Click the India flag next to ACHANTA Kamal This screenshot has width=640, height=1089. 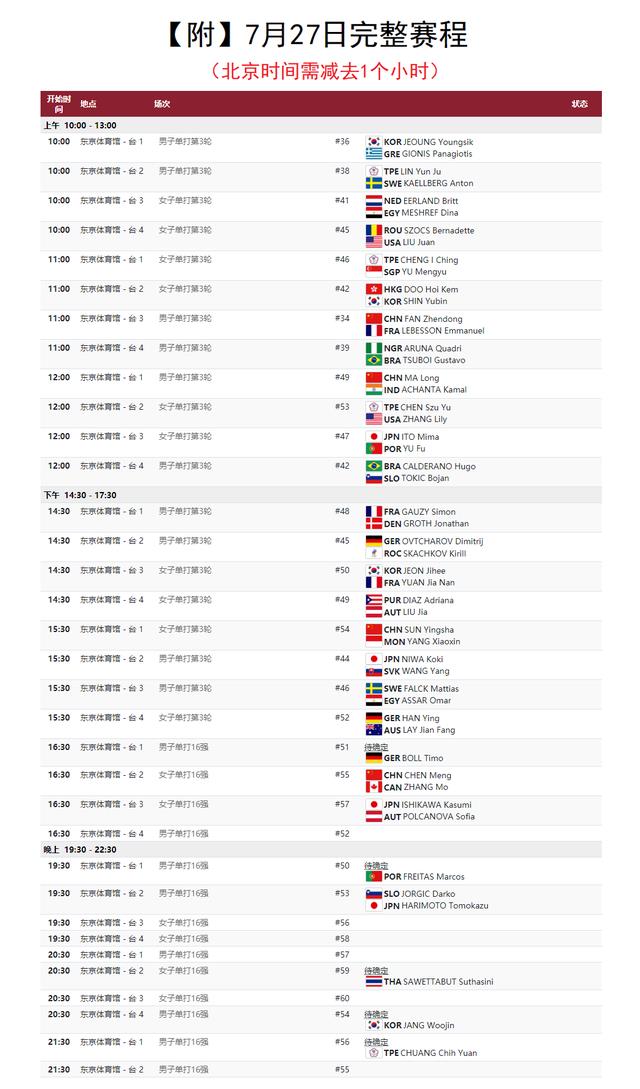(x=373, y=390)
